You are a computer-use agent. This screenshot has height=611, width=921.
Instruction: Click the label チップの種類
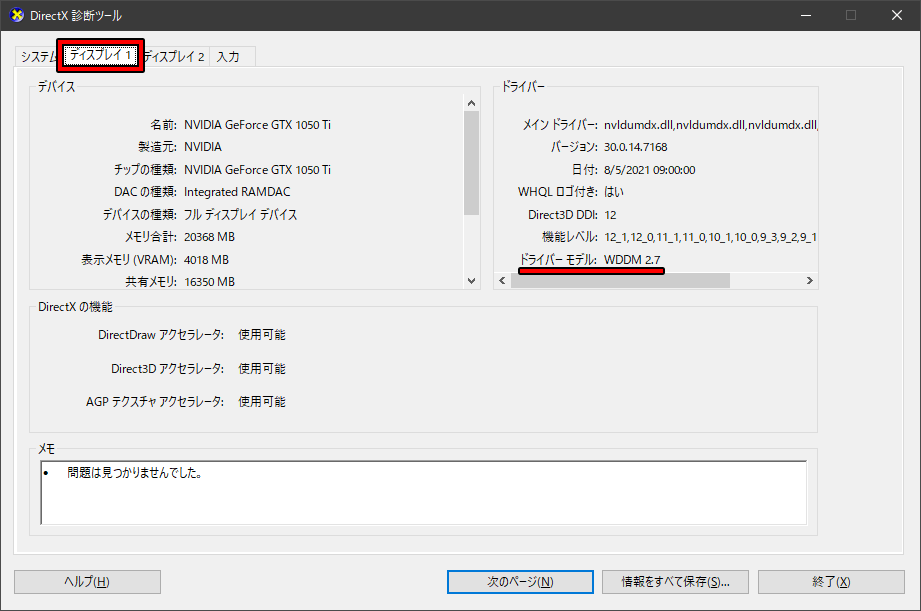(145, 170)
